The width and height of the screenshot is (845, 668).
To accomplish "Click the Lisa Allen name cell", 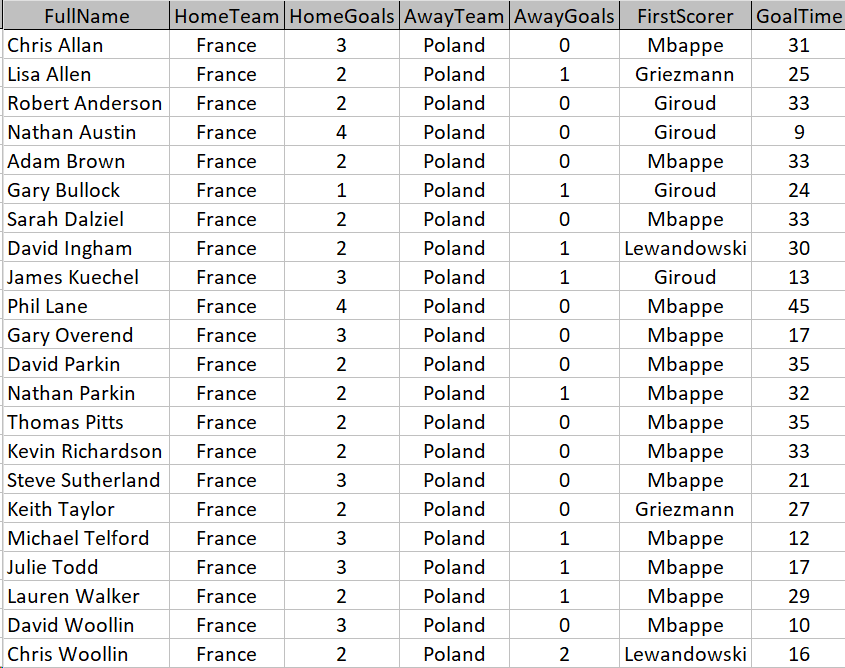I will [x=87, y=74].
